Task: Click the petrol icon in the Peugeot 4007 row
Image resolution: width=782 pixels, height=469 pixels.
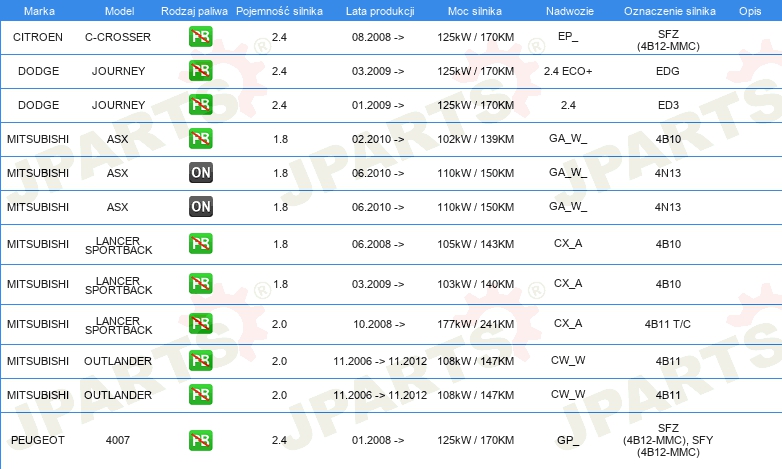Action: pyautogui.click(x=200, y=440)
